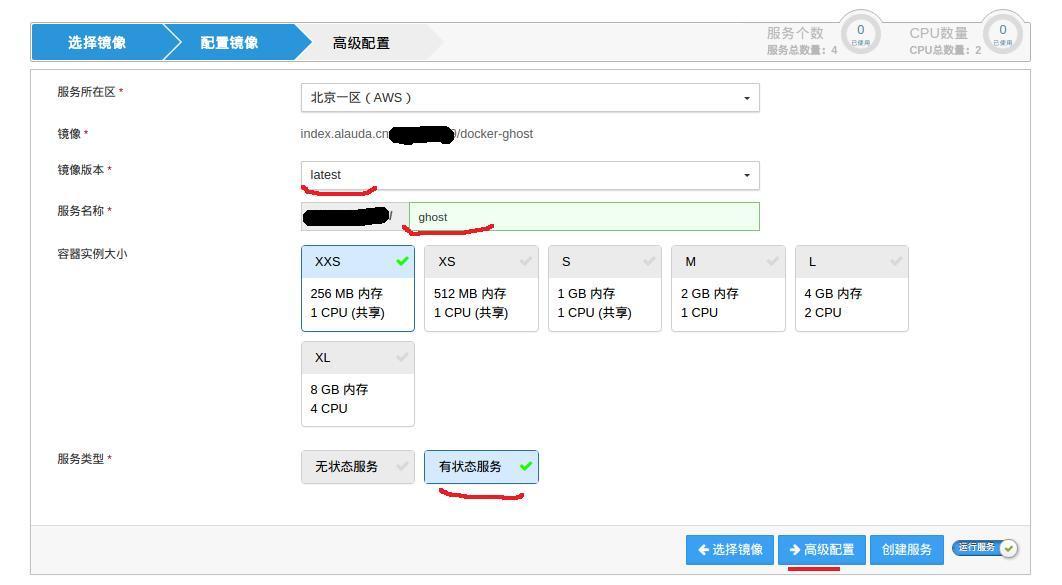Screen dimensions: 1062x585
Task: Click the back 选择镜像 button
Action: click(730, 550)
